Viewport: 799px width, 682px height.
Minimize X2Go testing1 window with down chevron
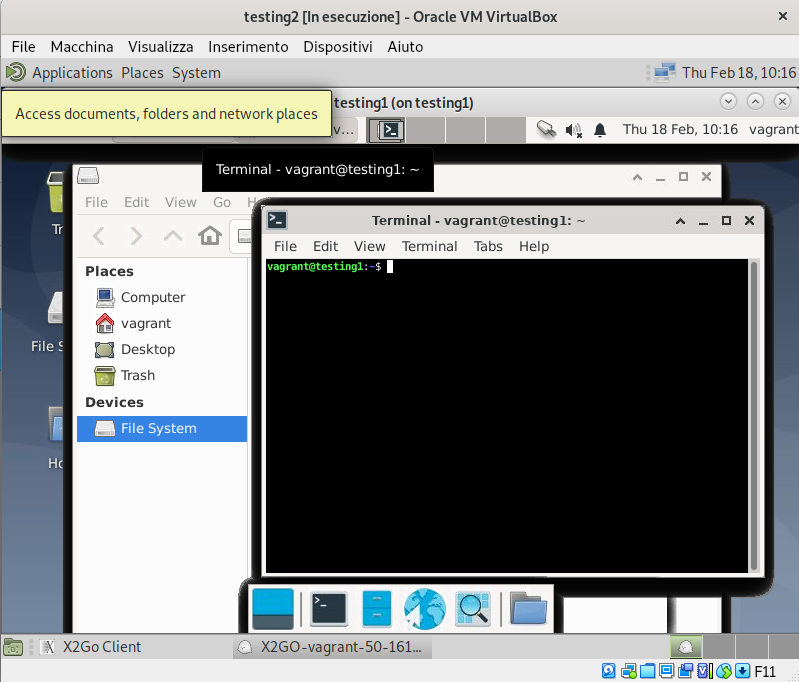[x=729, y=101]
